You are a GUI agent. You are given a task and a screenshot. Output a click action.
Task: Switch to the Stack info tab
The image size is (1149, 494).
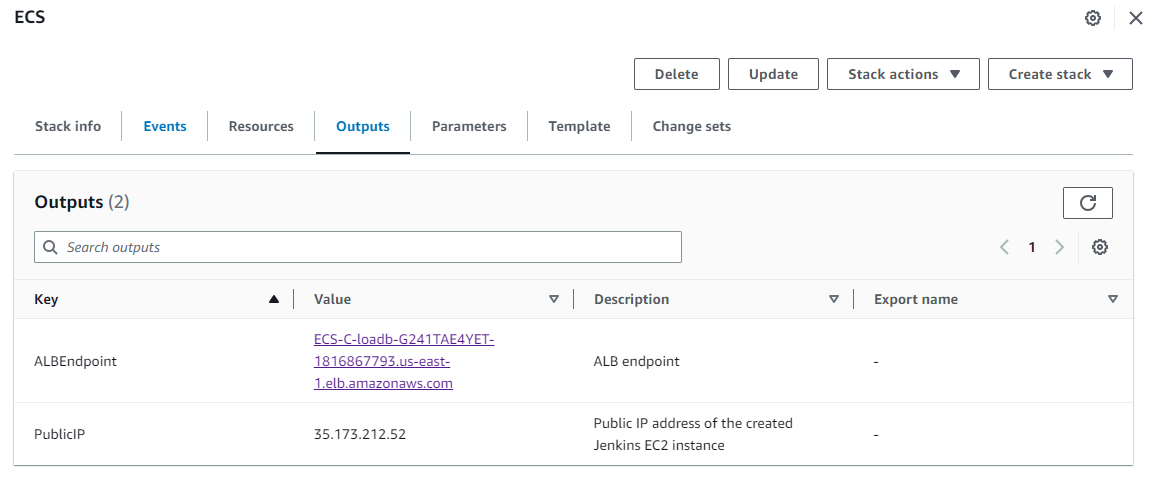(x=68, y=126)
